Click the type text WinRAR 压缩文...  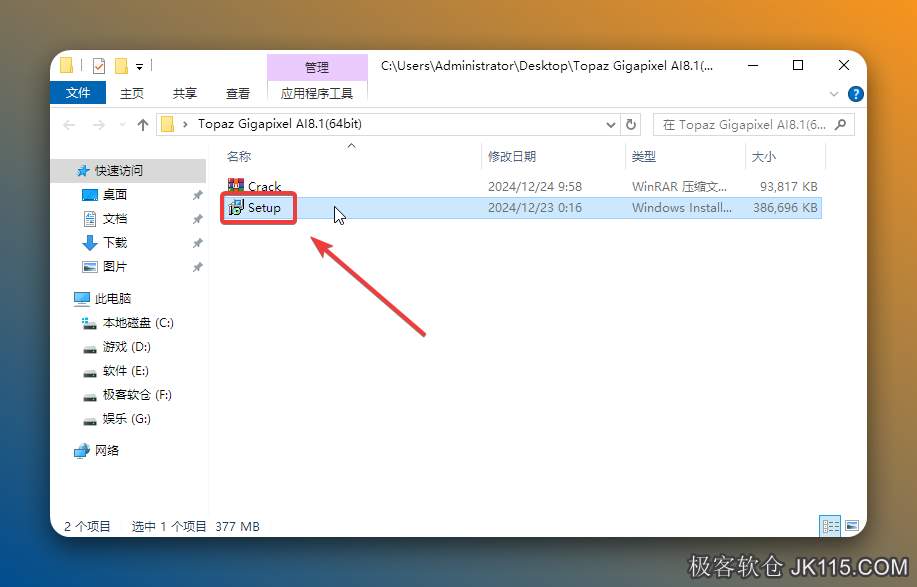tap(679, 186)
